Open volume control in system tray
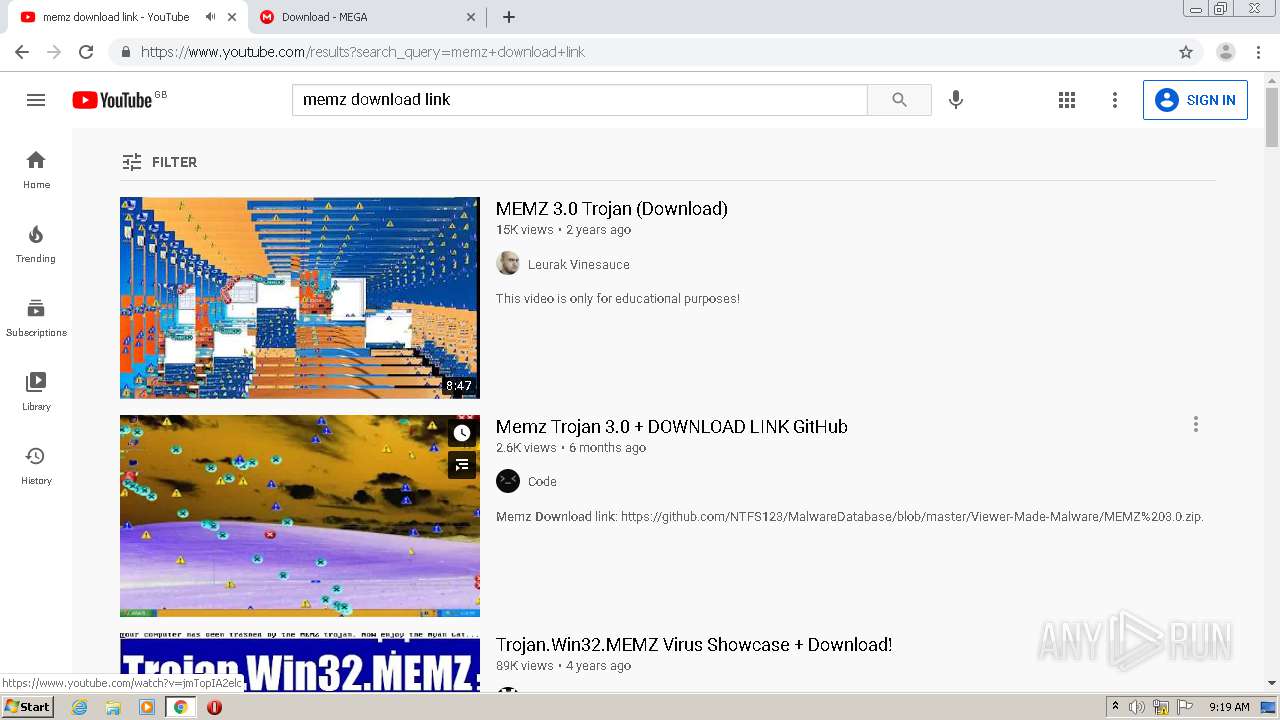 point(1137,707)
